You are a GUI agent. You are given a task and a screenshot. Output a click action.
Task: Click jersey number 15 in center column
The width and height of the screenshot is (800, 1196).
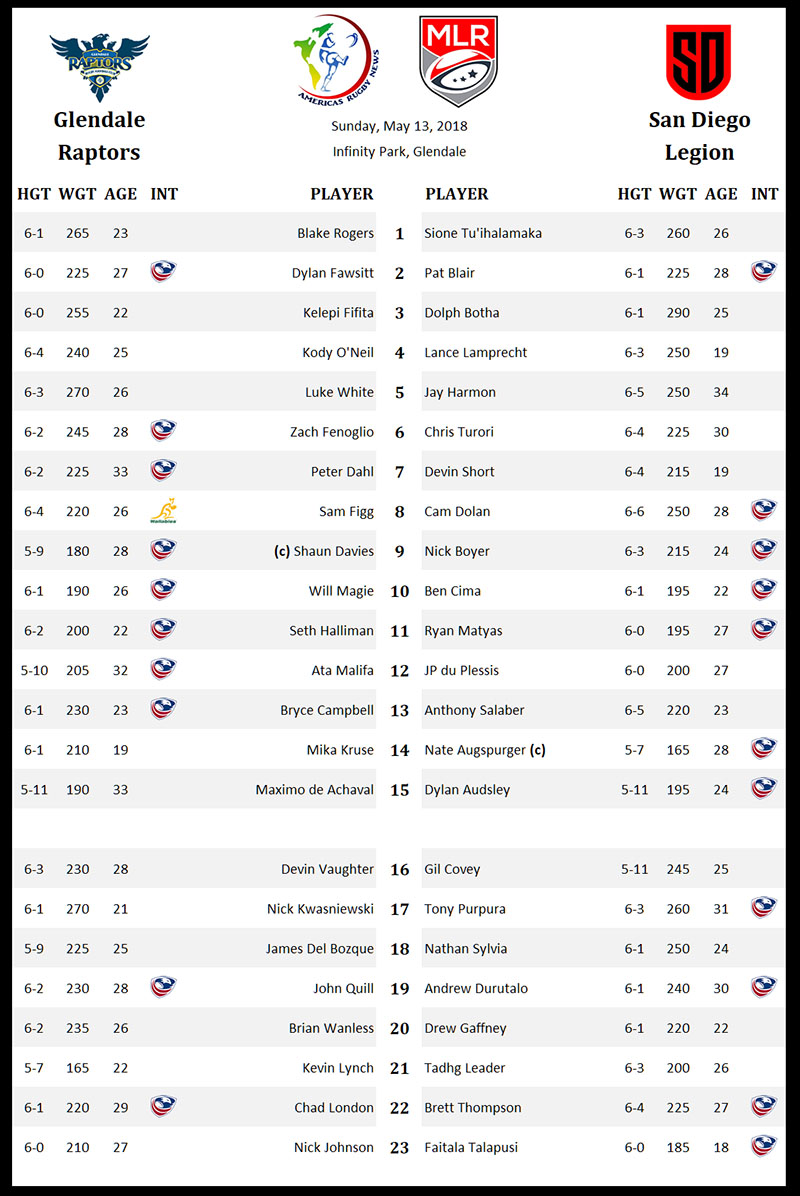tap(400, 790)
